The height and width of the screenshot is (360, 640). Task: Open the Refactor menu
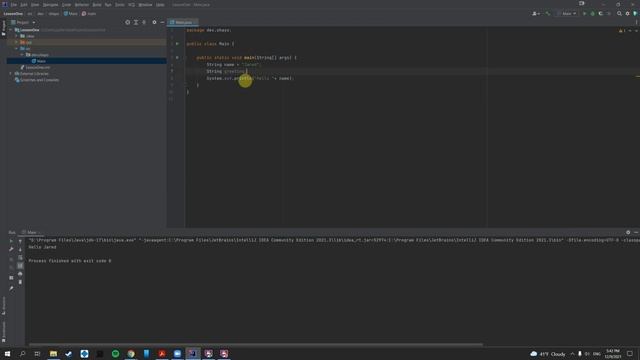[x=82, y=4]
